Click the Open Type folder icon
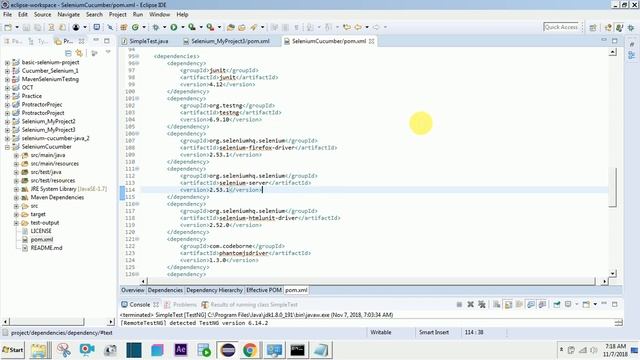640x360 pixels. pos(231,27)
